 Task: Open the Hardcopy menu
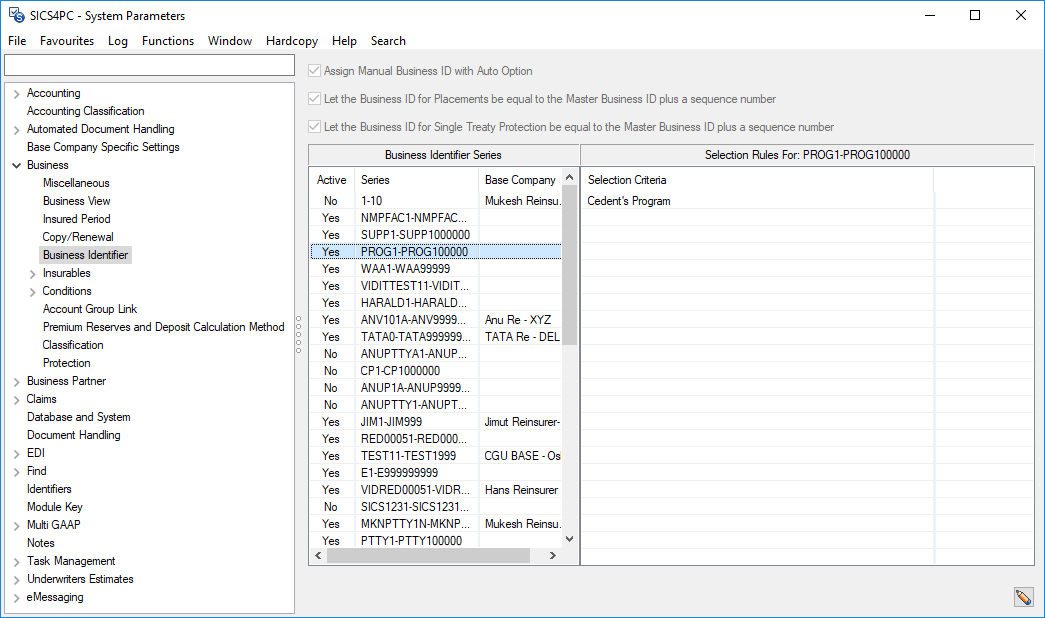point(291,41)
